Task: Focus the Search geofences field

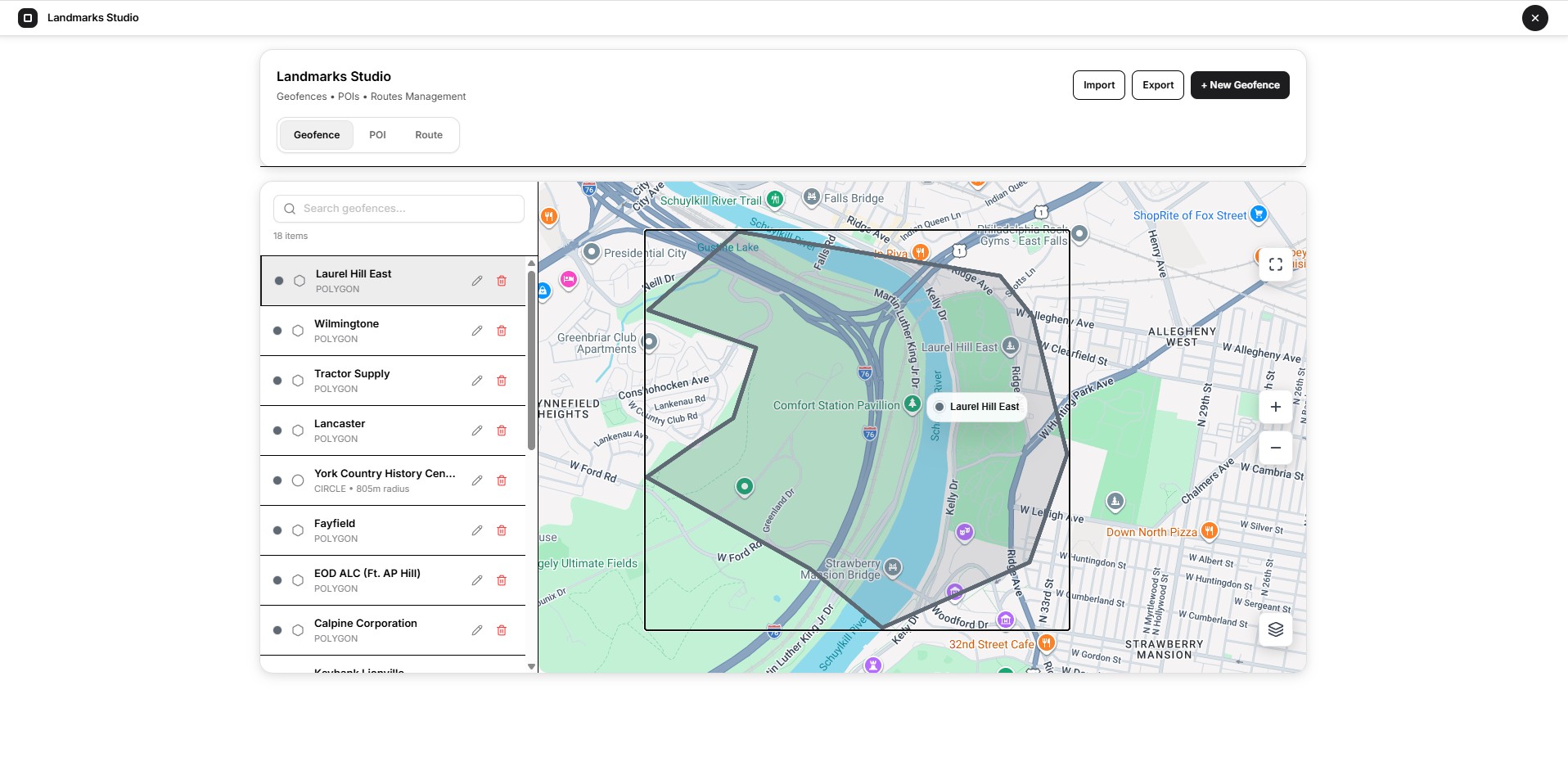Action: point(399,209)
